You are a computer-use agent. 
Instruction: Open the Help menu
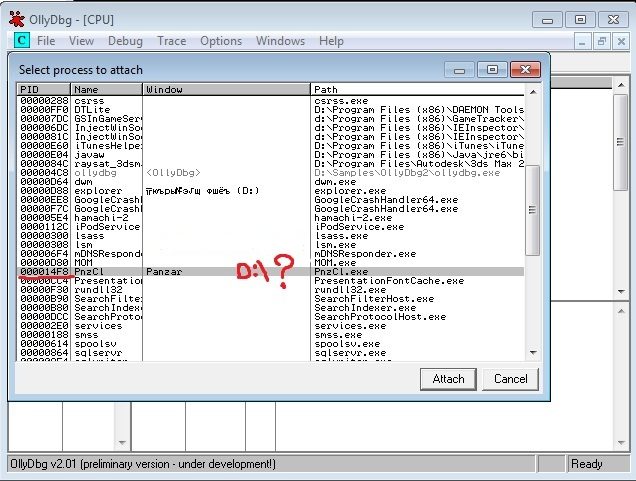331,41
